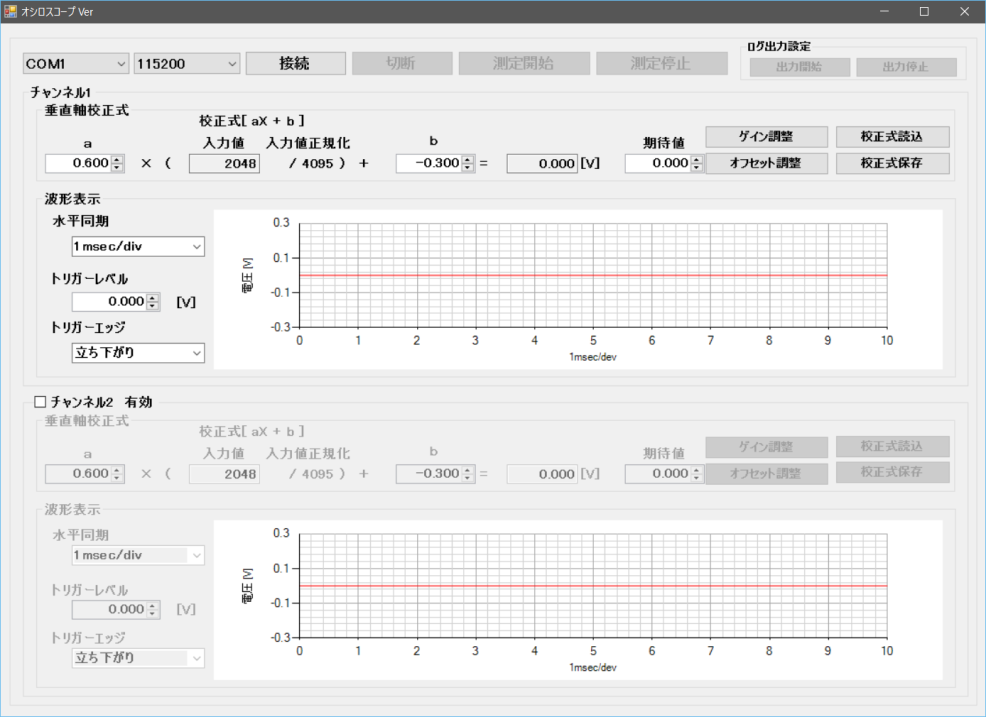Open the 115200 baud rate dropdown
The image size is (986, 717).
pyautogui.click(x=187, y=64)
